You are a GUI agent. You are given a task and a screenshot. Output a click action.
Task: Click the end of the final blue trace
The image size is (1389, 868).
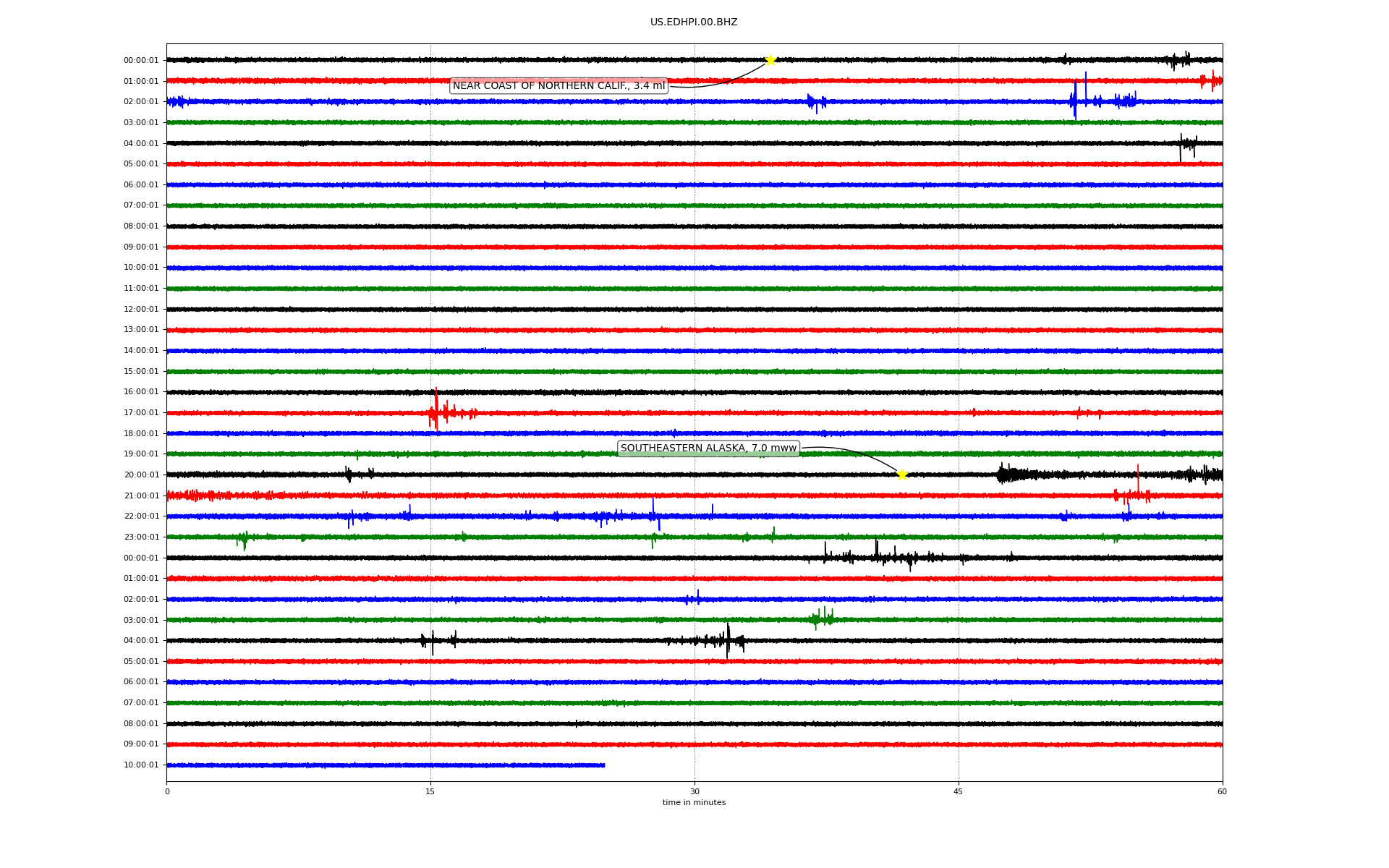604,765
